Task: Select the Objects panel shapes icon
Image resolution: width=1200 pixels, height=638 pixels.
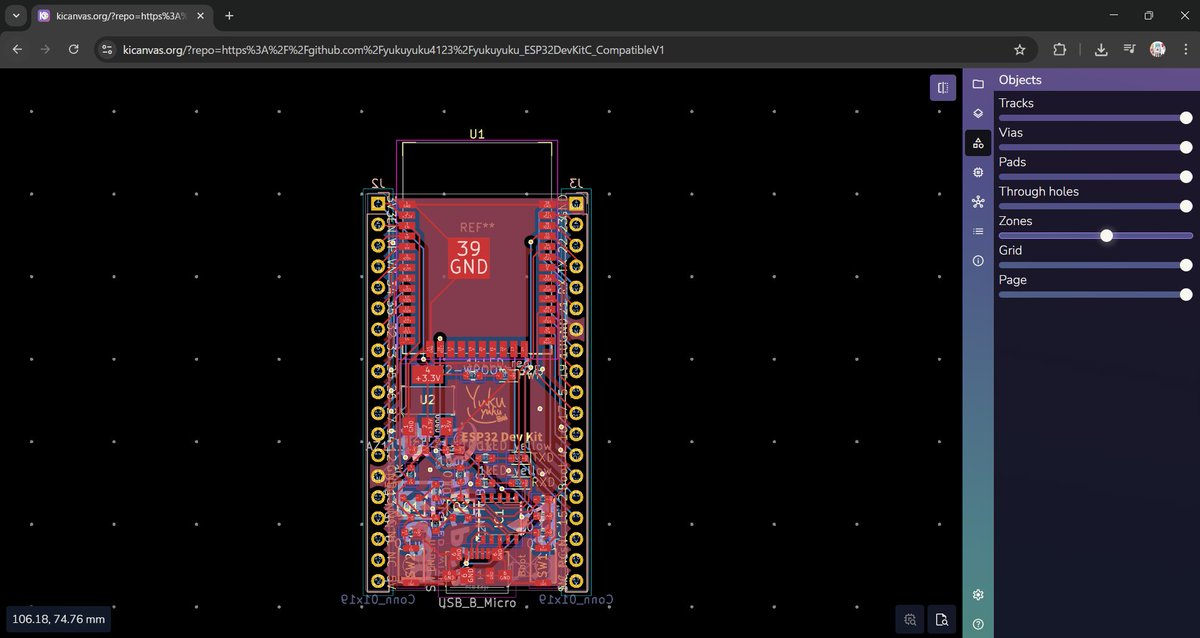Action: click(978, 143)
